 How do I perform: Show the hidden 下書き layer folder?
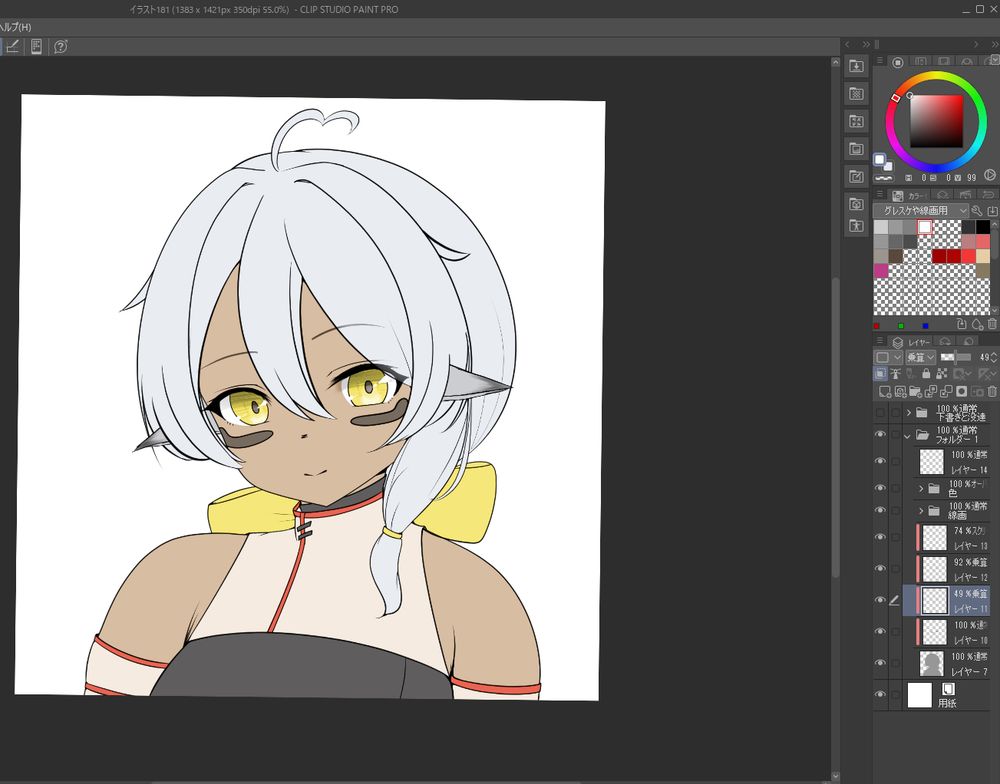[880, 412]
